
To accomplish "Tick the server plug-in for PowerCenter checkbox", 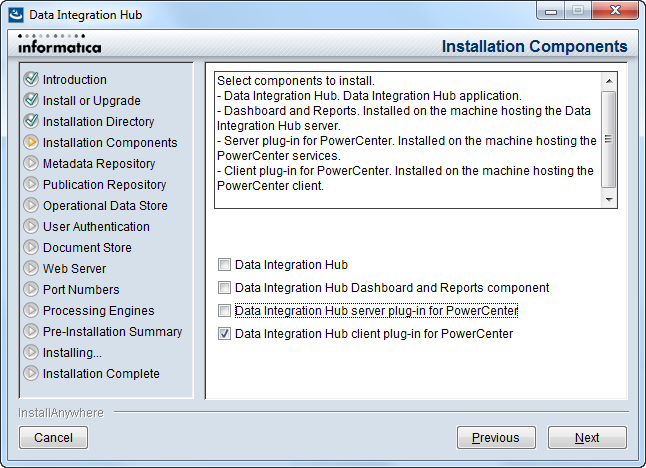I will click(225, 311).
